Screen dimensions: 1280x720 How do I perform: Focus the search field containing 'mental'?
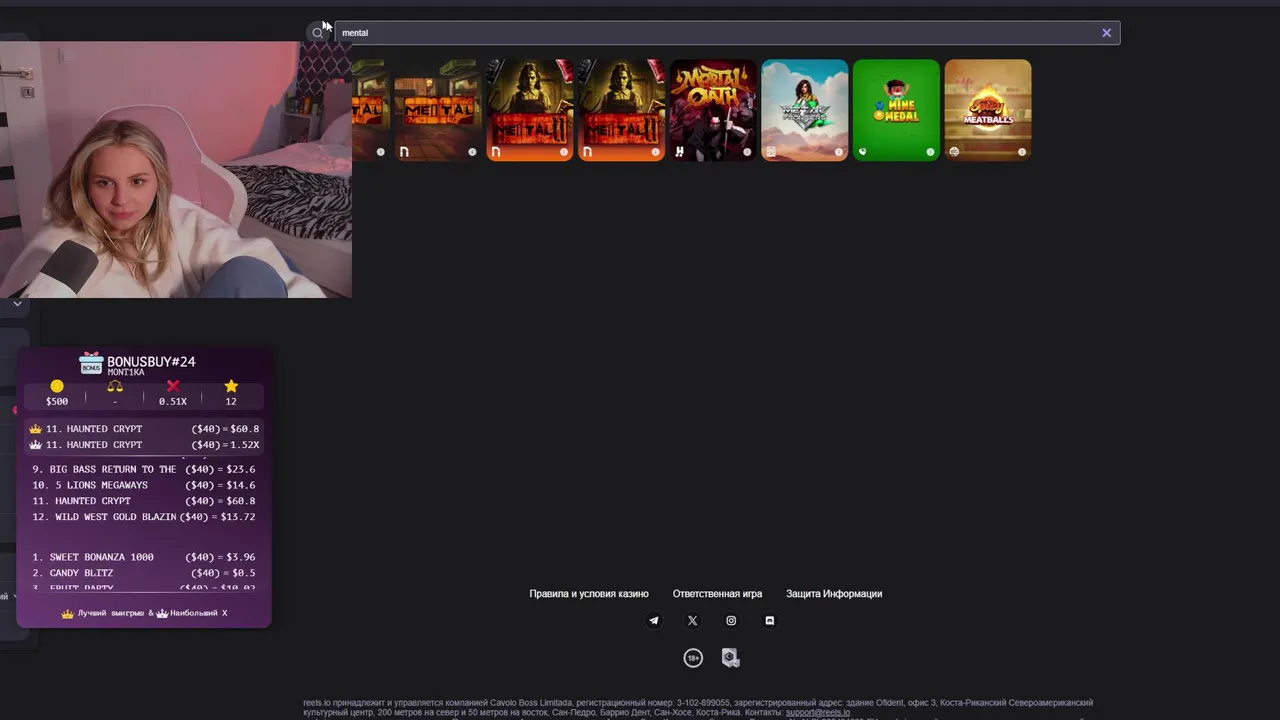[x=727, y=33]
